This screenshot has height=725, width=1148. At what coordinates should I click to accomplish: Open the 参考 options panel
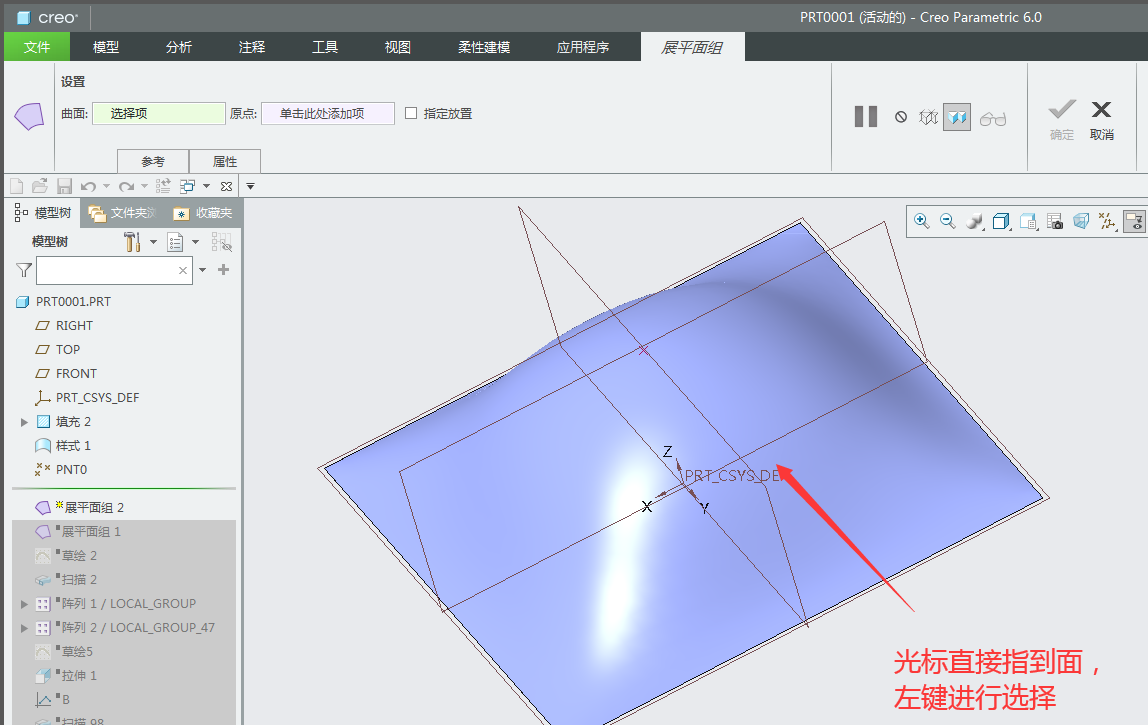pos(153,161)
